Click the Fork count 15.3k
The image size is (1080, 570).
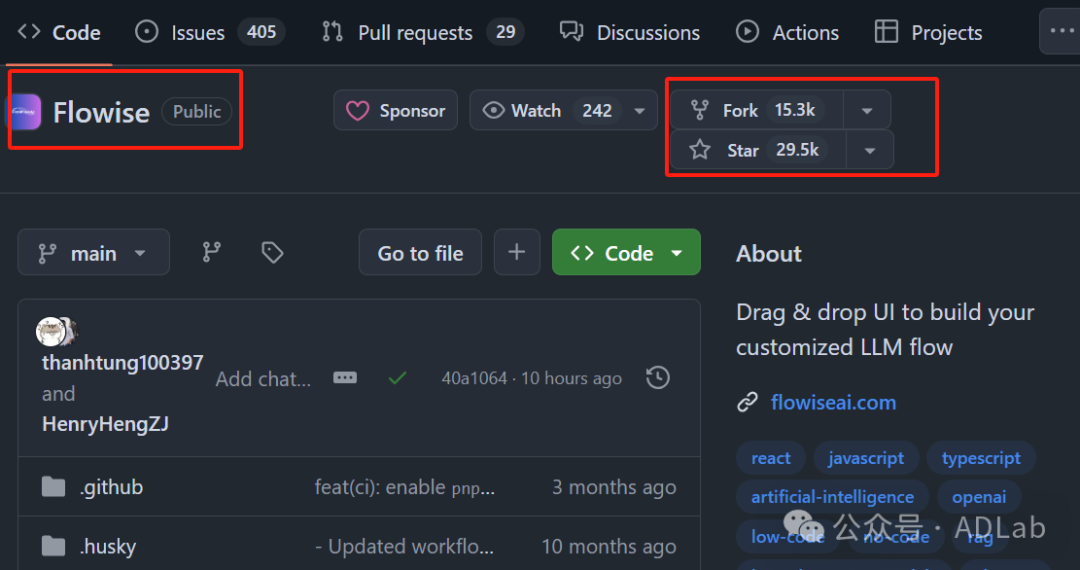pos(795,110)
